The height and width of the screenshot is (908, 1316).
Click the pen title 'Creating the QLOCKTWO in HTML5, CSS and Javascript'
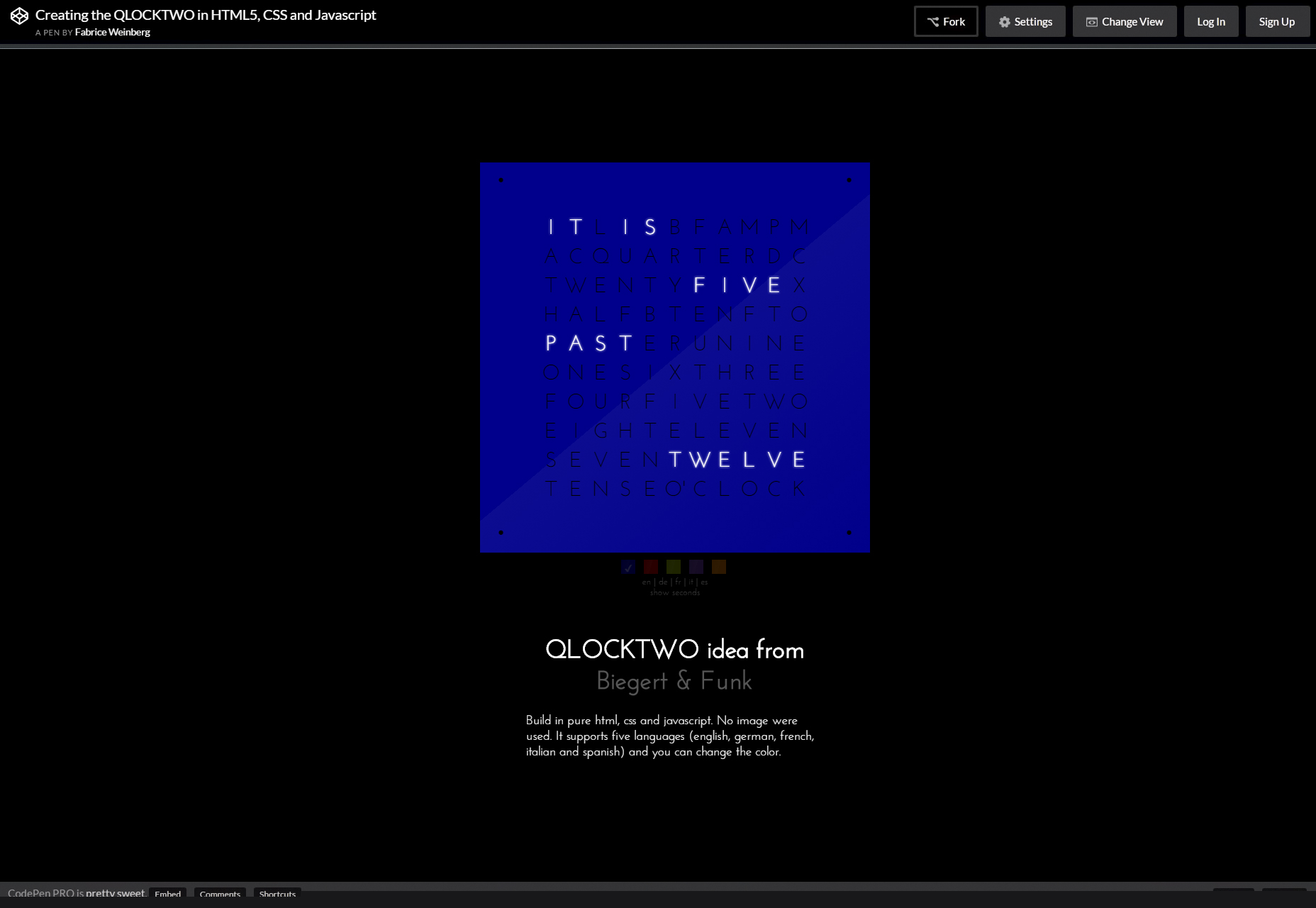click(x=206, y=15)
